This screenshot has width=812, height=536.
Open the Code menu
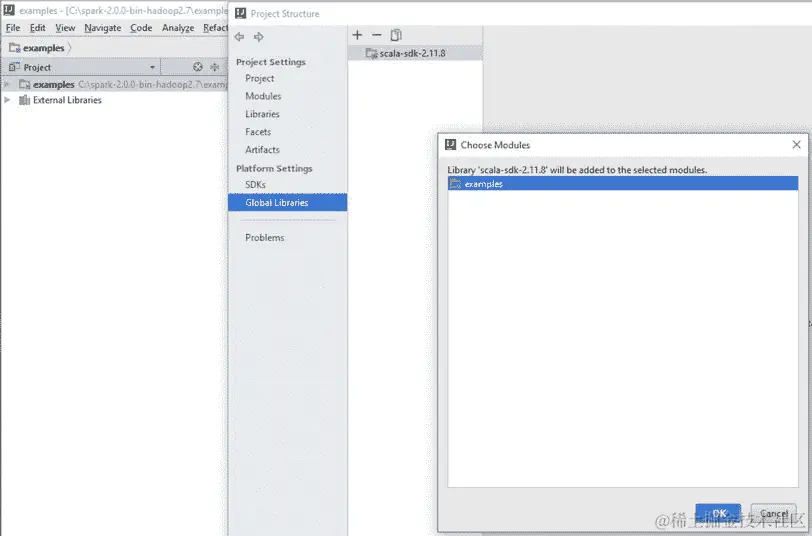pos(141,28)
